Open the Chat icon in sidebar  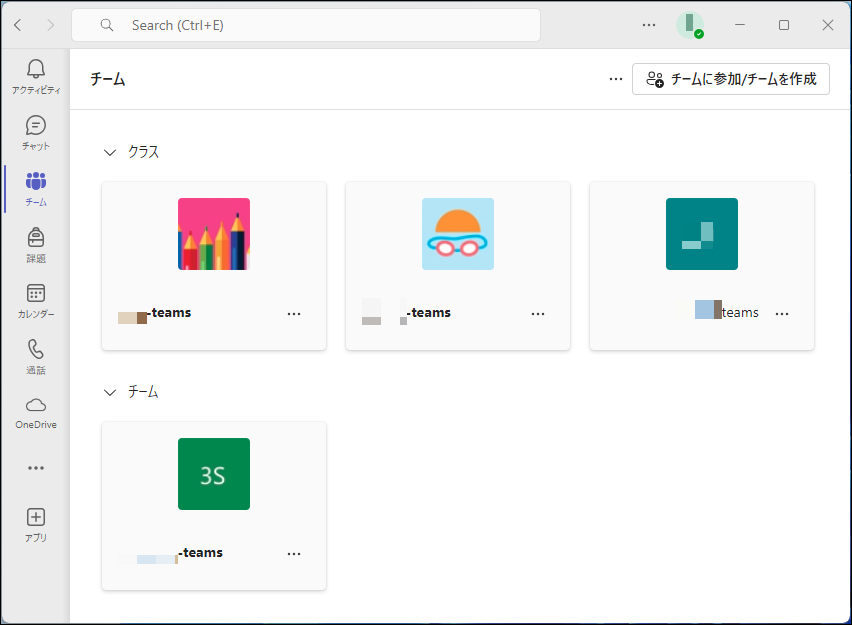pos(36,126)
